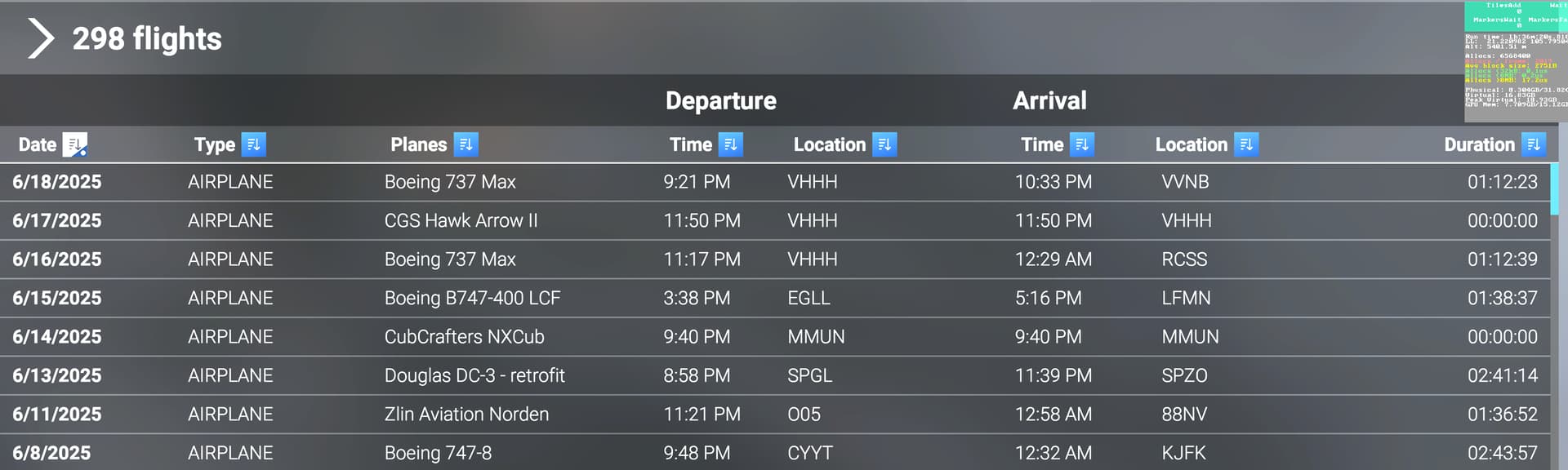Screen dimensions: 1568x470
Task: Open the Boeing 747-8 flight to KJFK
Action: [x=775, y=452]
